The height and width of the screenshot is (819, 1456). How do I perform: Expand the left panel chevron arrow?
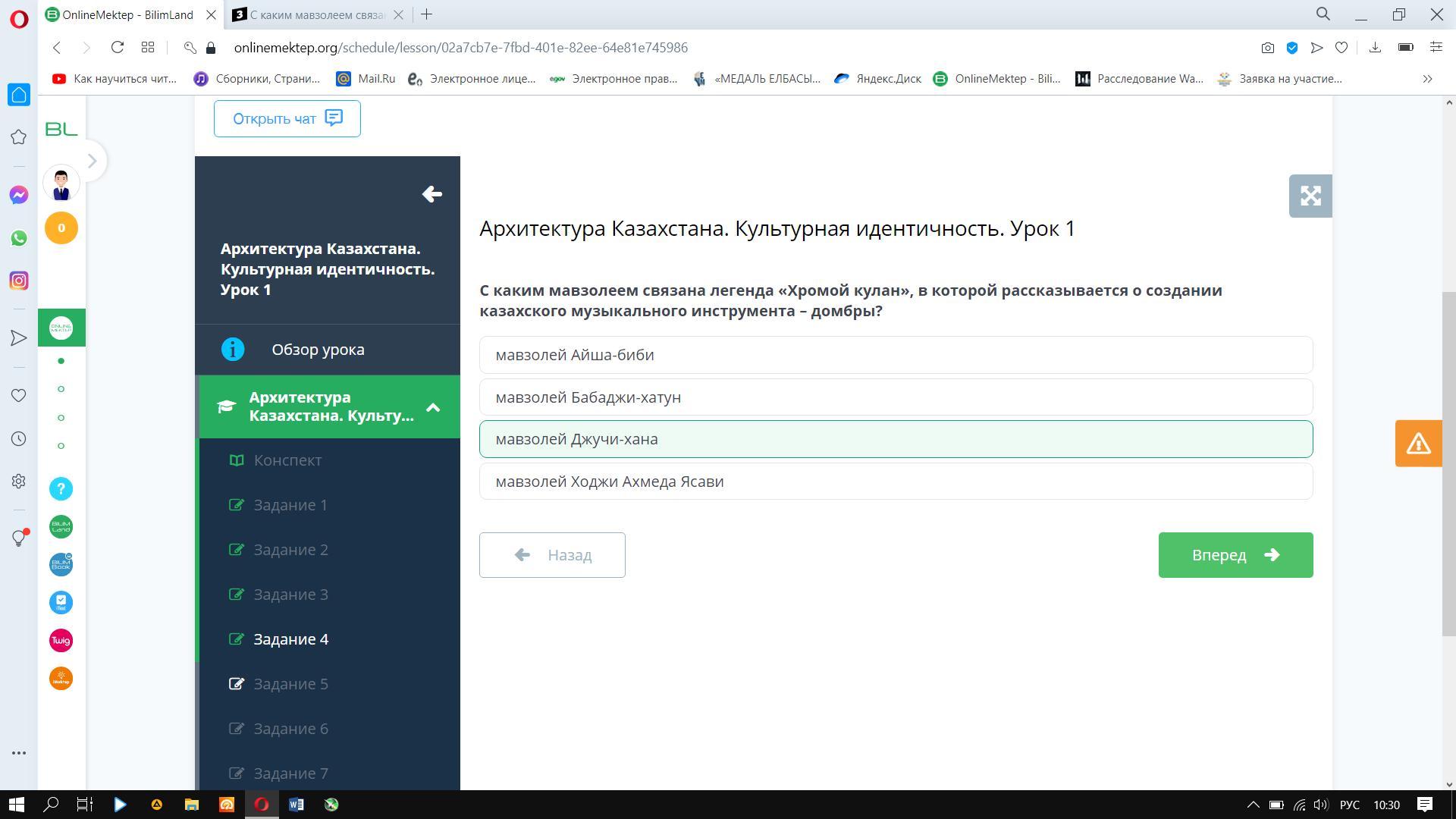point(92,161)
